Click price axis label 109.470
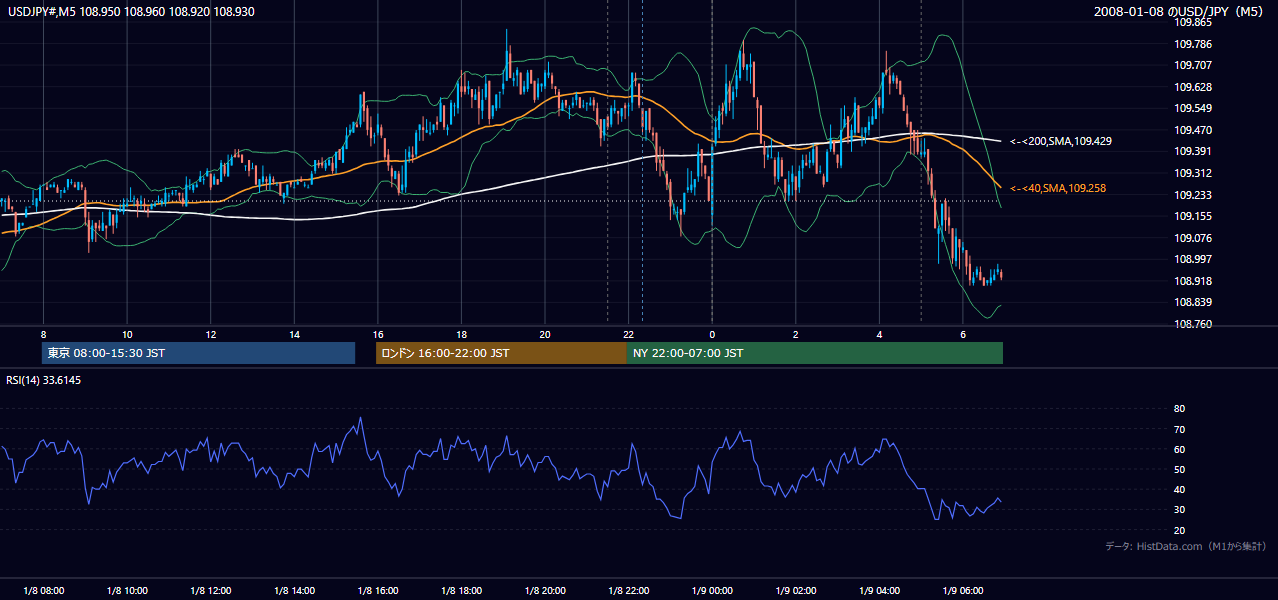This screenshot has height=600, width=1278. coord(1193,130)
